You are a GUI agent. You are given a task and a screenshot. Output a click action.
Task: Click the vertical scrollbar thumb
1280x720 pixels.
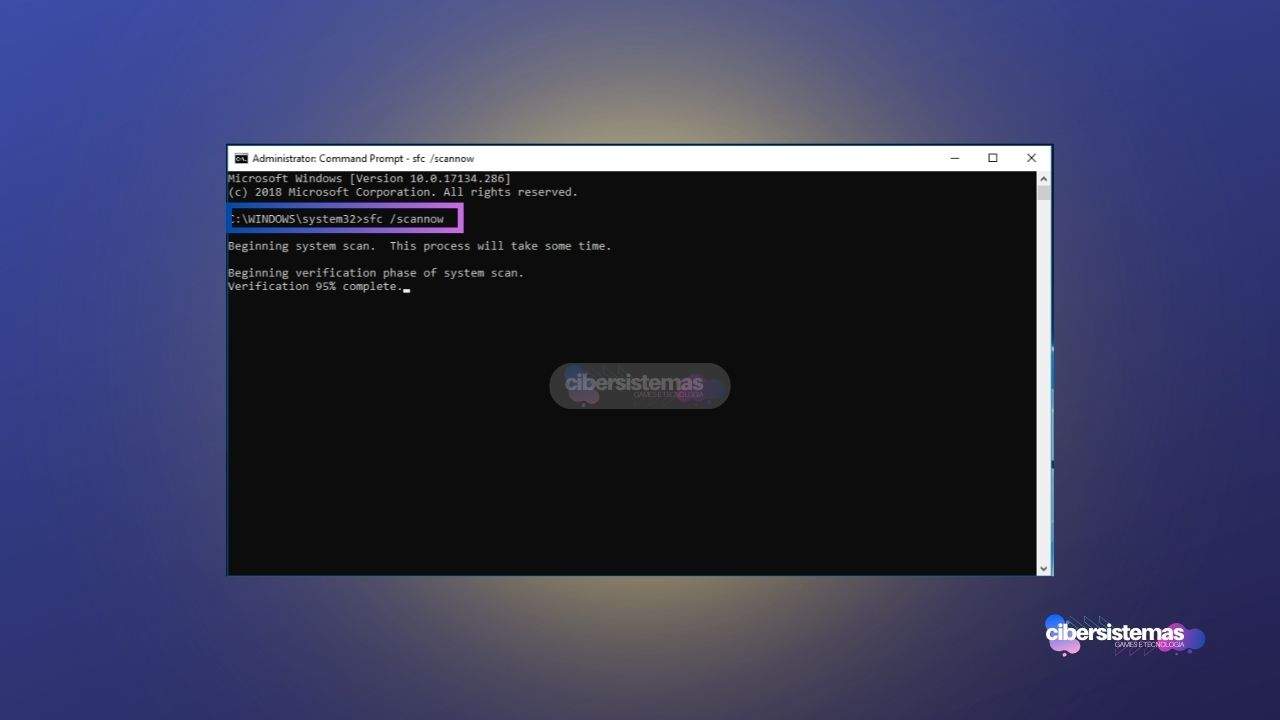click(1044, 193)
